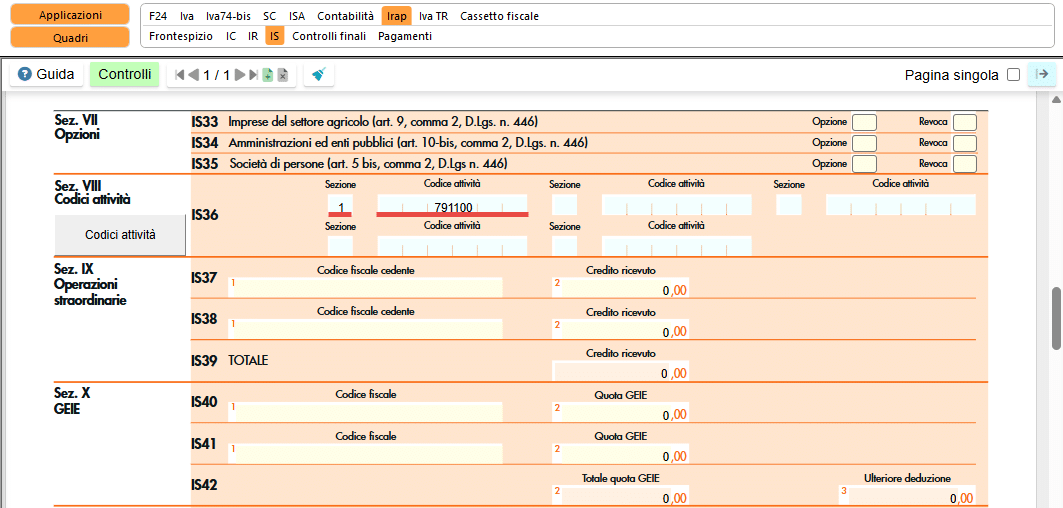The image size is (1063, 508).
Task: Click the IS37 Codice fiscale cedente field
Action: click(x=365, y=288)
